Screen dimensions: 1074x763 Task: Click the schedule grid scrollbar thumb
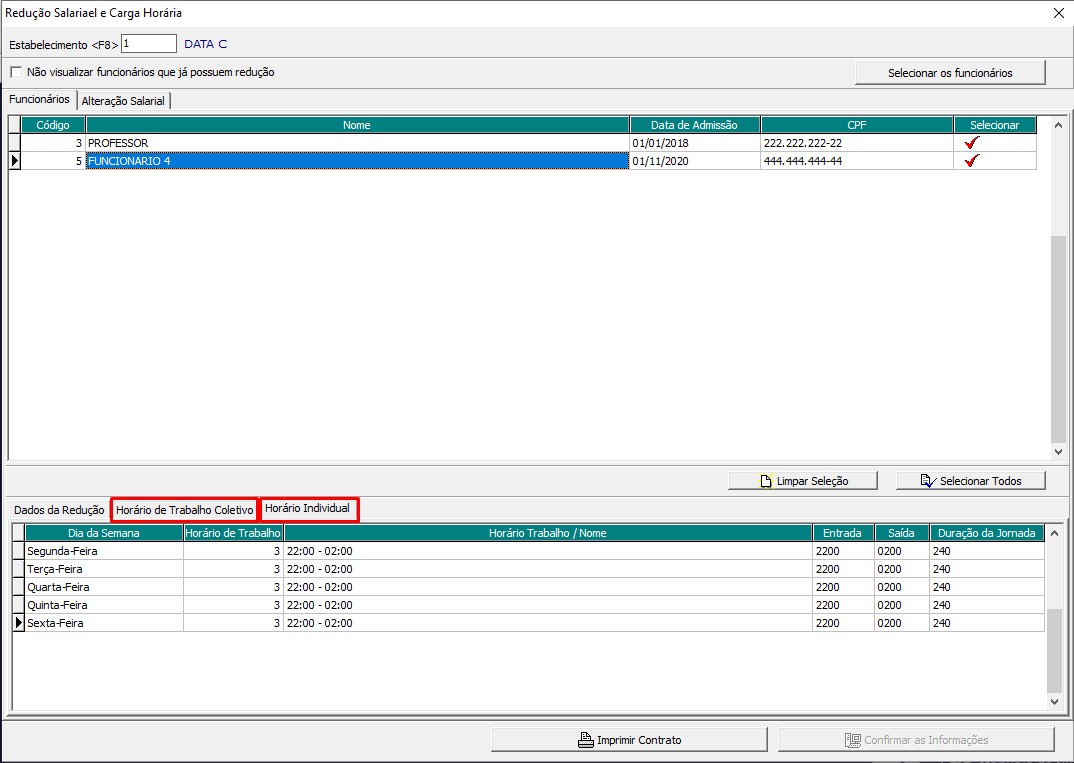pyautogui.click(x=1054, y=651)
